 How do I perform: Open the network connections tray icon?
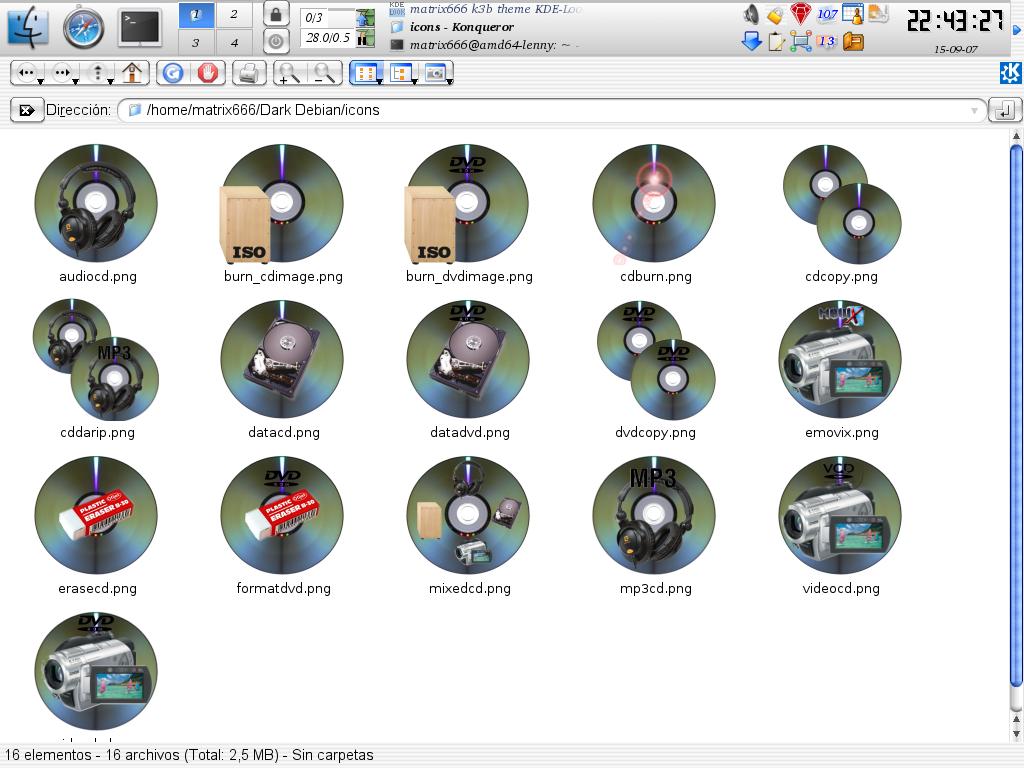[801, 42]
